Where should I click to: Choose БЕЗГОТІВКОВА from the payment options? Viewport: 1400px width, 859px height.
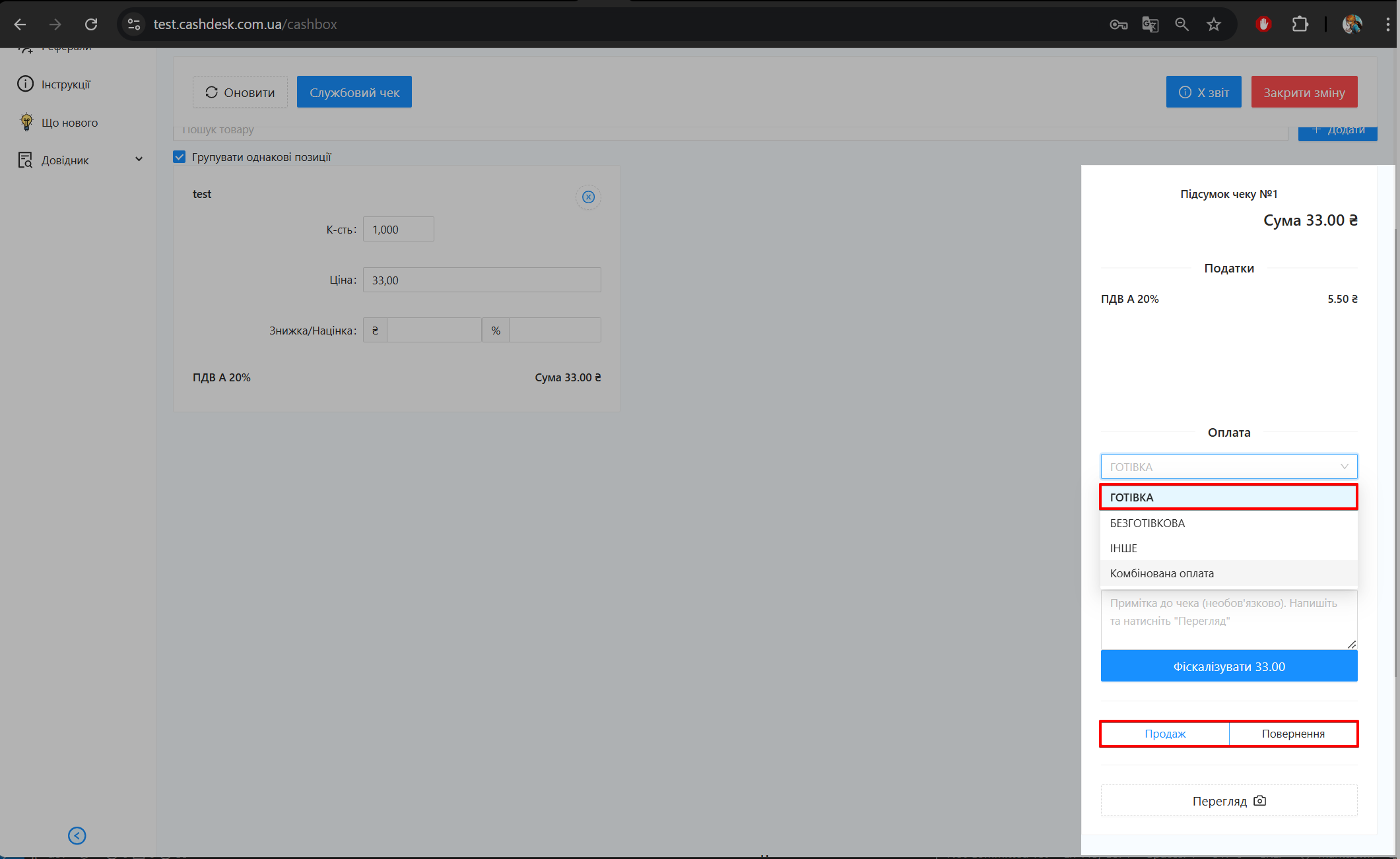(x=1147, y=523)
